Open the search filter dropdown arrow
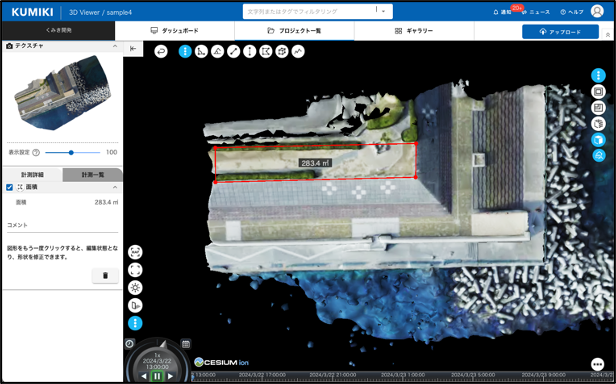This screenshot has height=384, width=616. click(x=384, y=11)
